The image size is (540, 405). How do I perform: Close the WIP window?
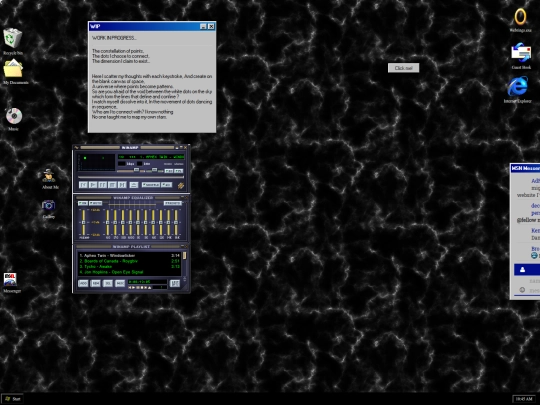[211, 27]
